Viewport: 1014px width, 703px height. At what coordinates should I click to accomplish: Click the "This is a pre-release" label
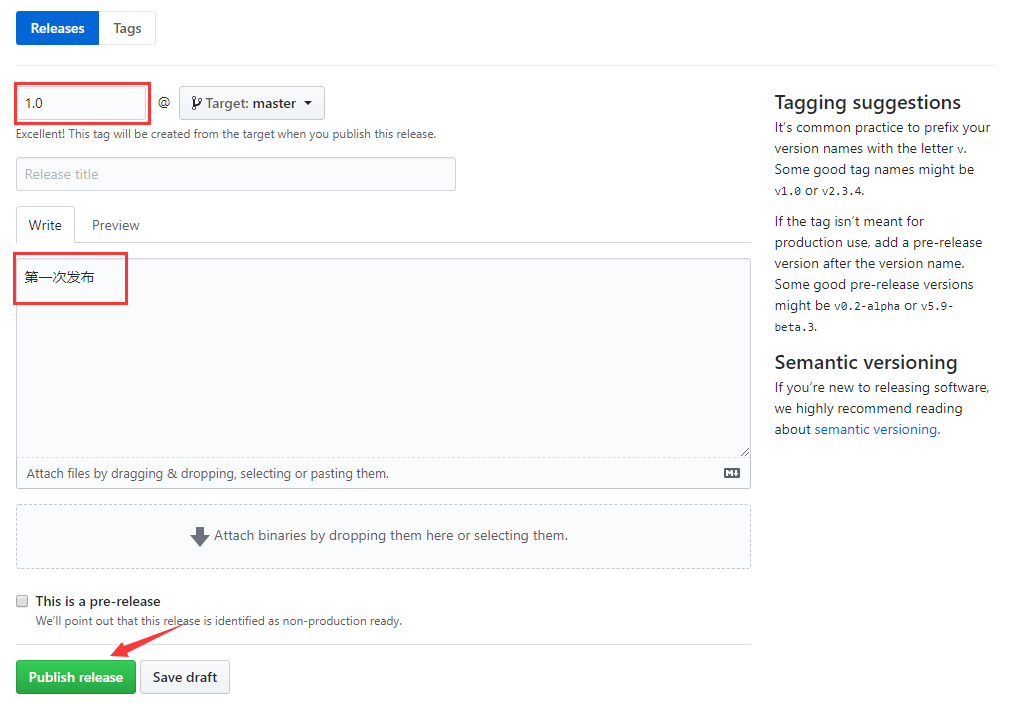[x=98, y=601]
